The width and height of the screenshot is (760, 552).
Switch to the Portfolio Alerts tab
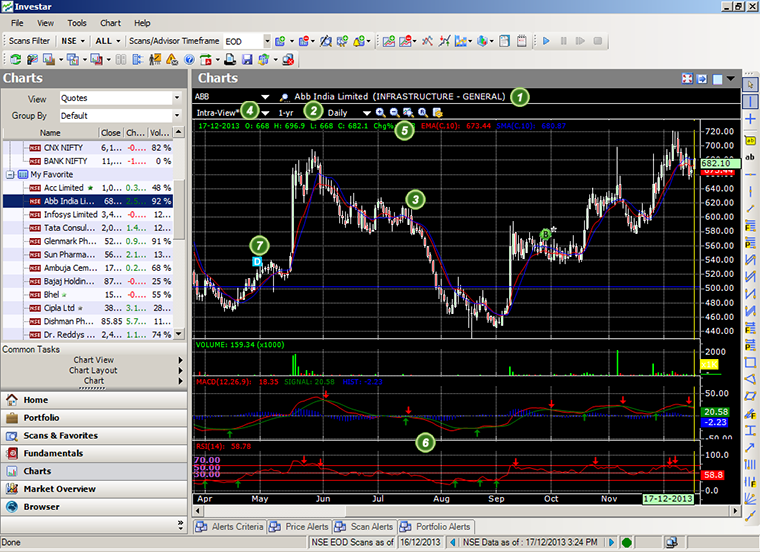pos(436,527)
